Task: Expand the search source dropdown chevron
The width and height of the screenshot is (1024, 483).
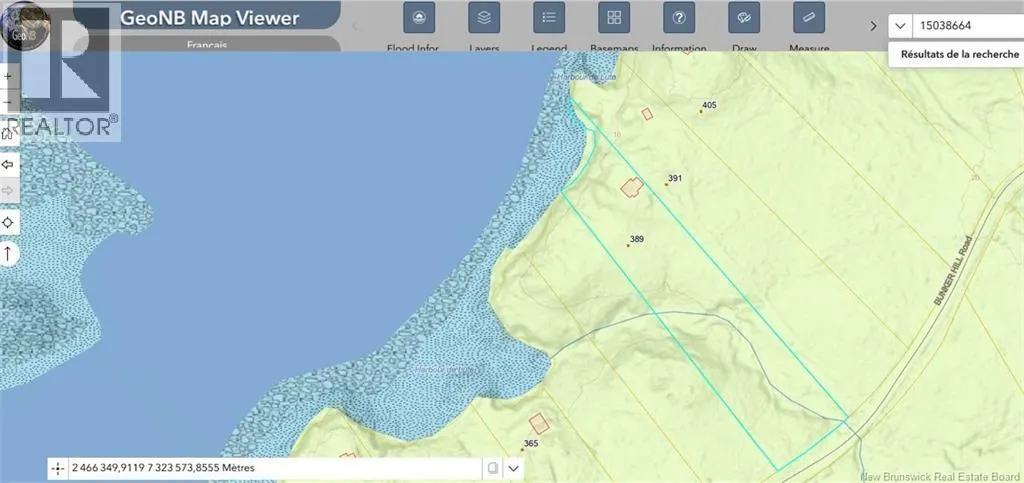Action: coord(900,26)
